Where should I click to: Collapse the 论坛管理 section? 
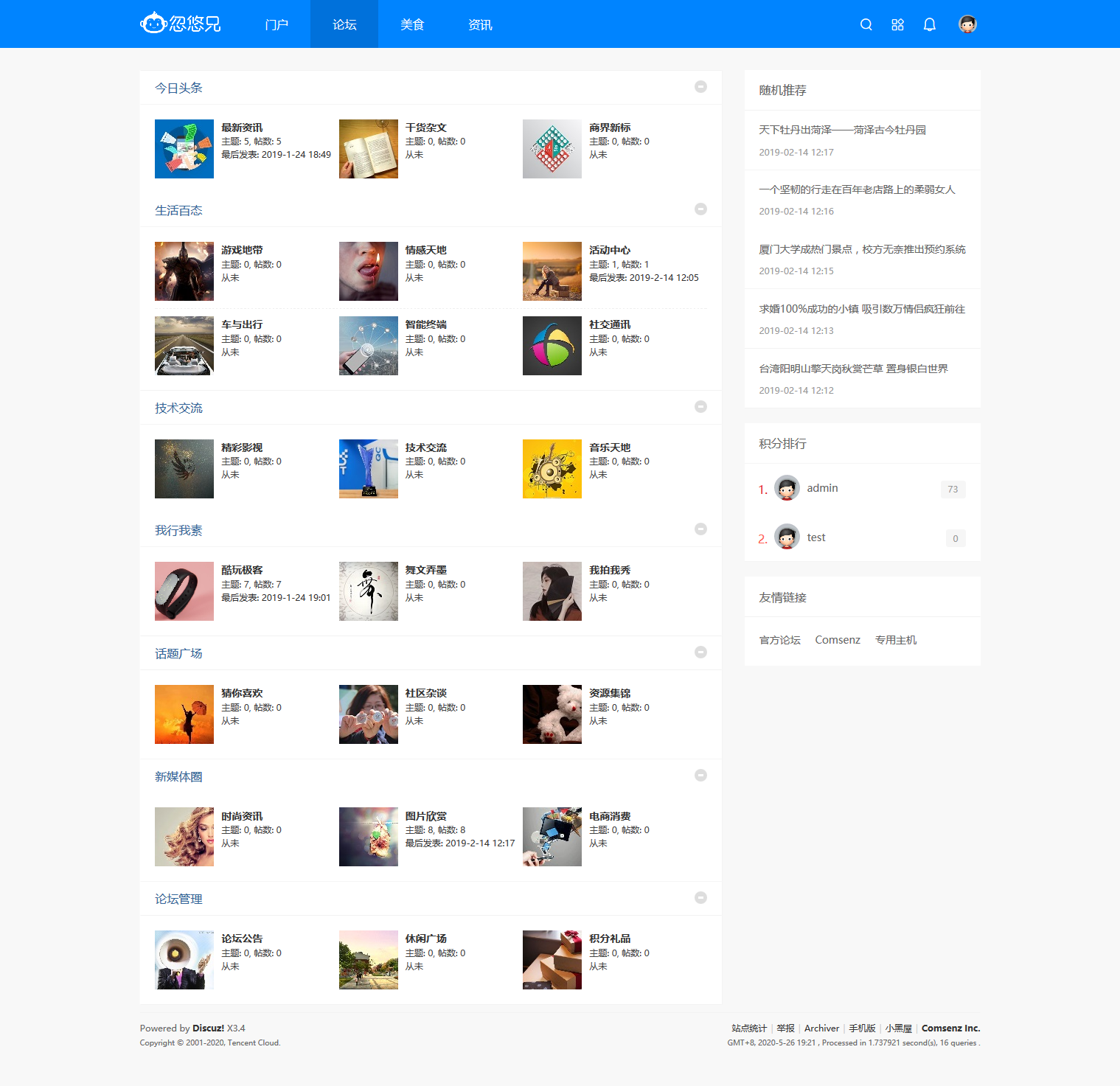[x=701, y=897]
